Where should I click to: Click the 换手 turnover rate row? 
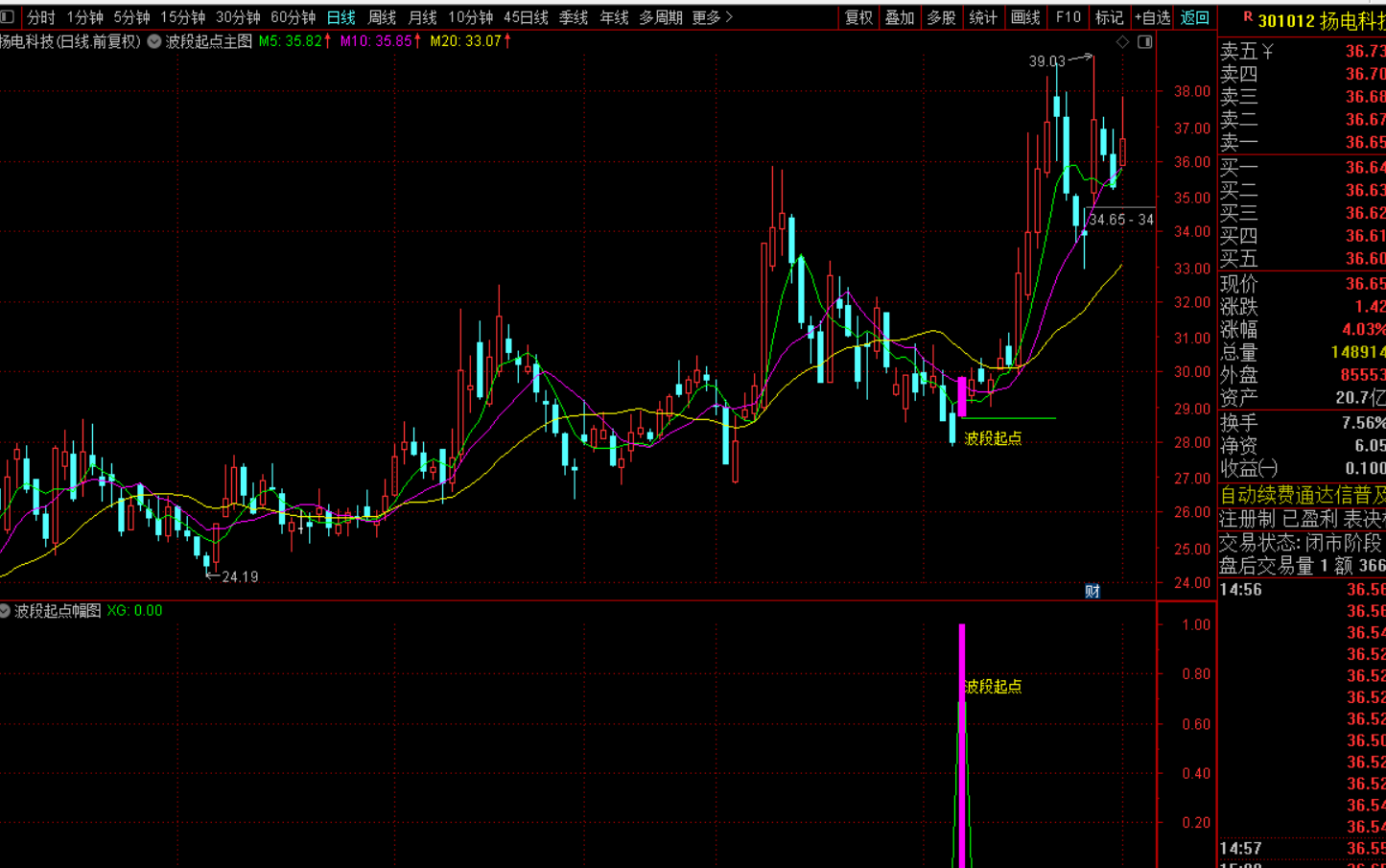pos(1302,423)
